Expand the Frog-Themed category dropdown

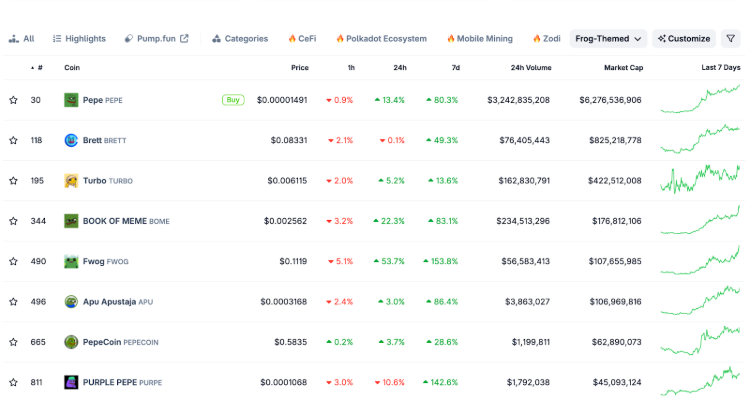click(608, 39)
